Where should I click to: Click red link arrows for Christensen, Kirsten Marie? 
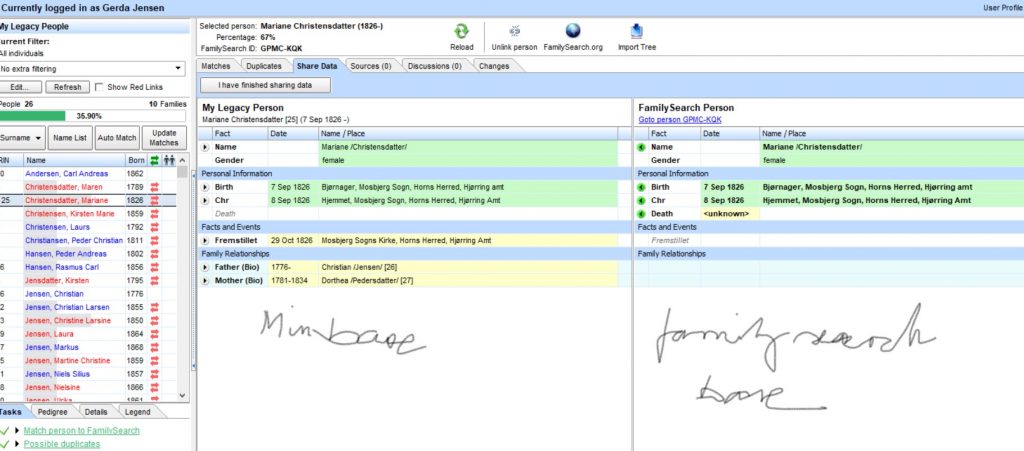(155, 214)
